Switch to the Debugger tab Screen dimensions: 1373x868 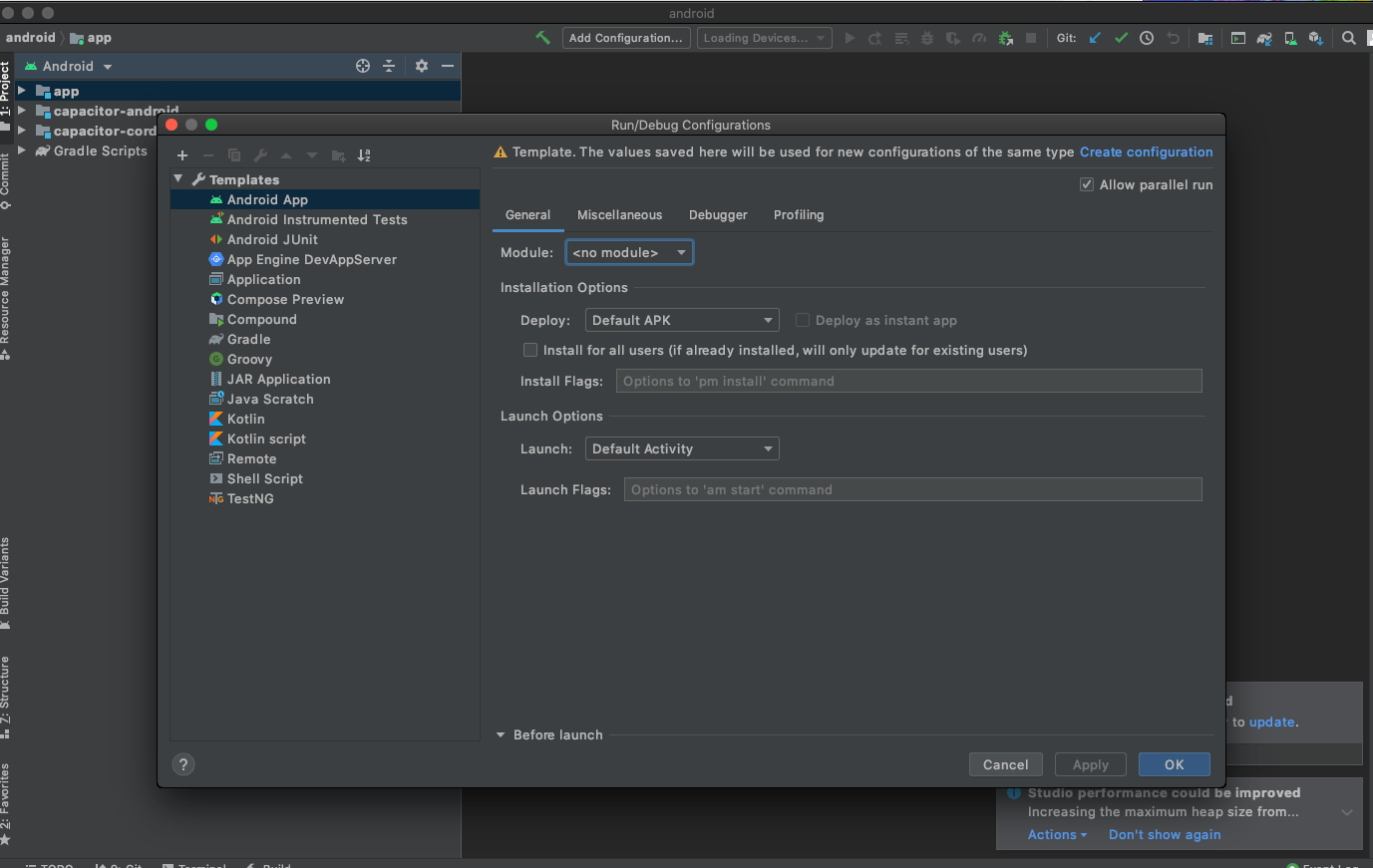coord(718,214)
